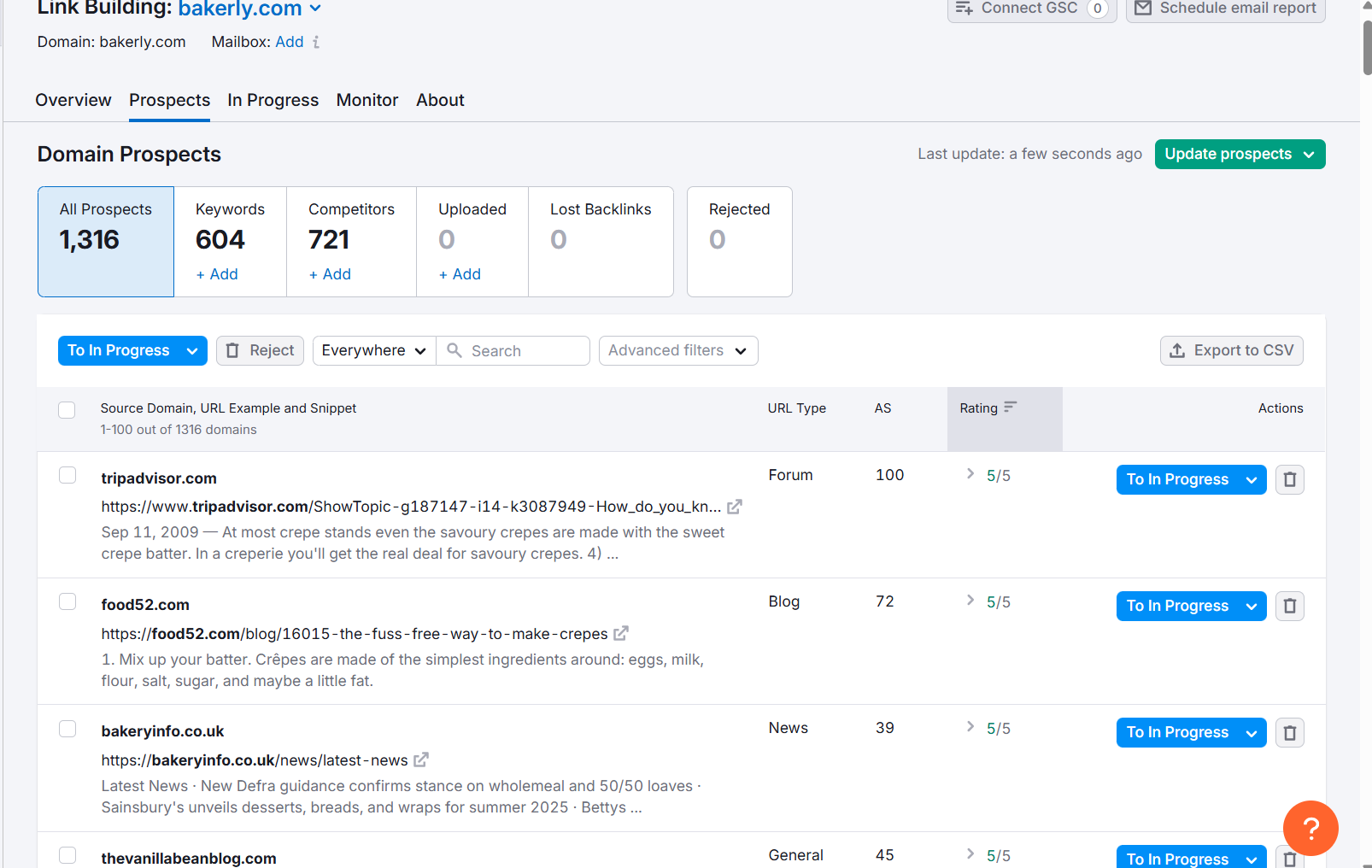
Task: Select the tripadvisor.com row checkbox
Action: point(67,475)
